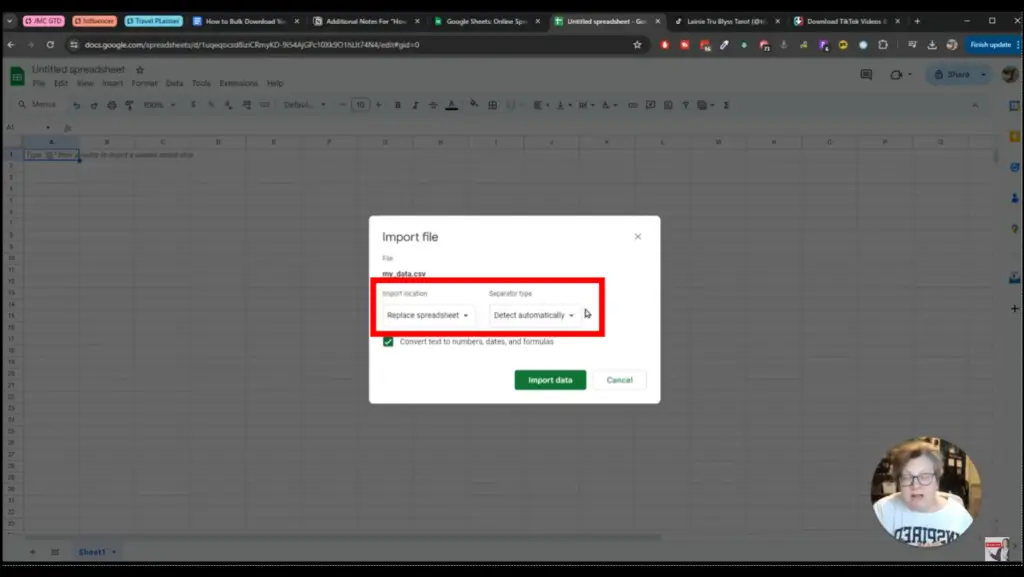The image size is (1024, 577).
Task: Open the Name box dropdown
Action: [48, 127]
